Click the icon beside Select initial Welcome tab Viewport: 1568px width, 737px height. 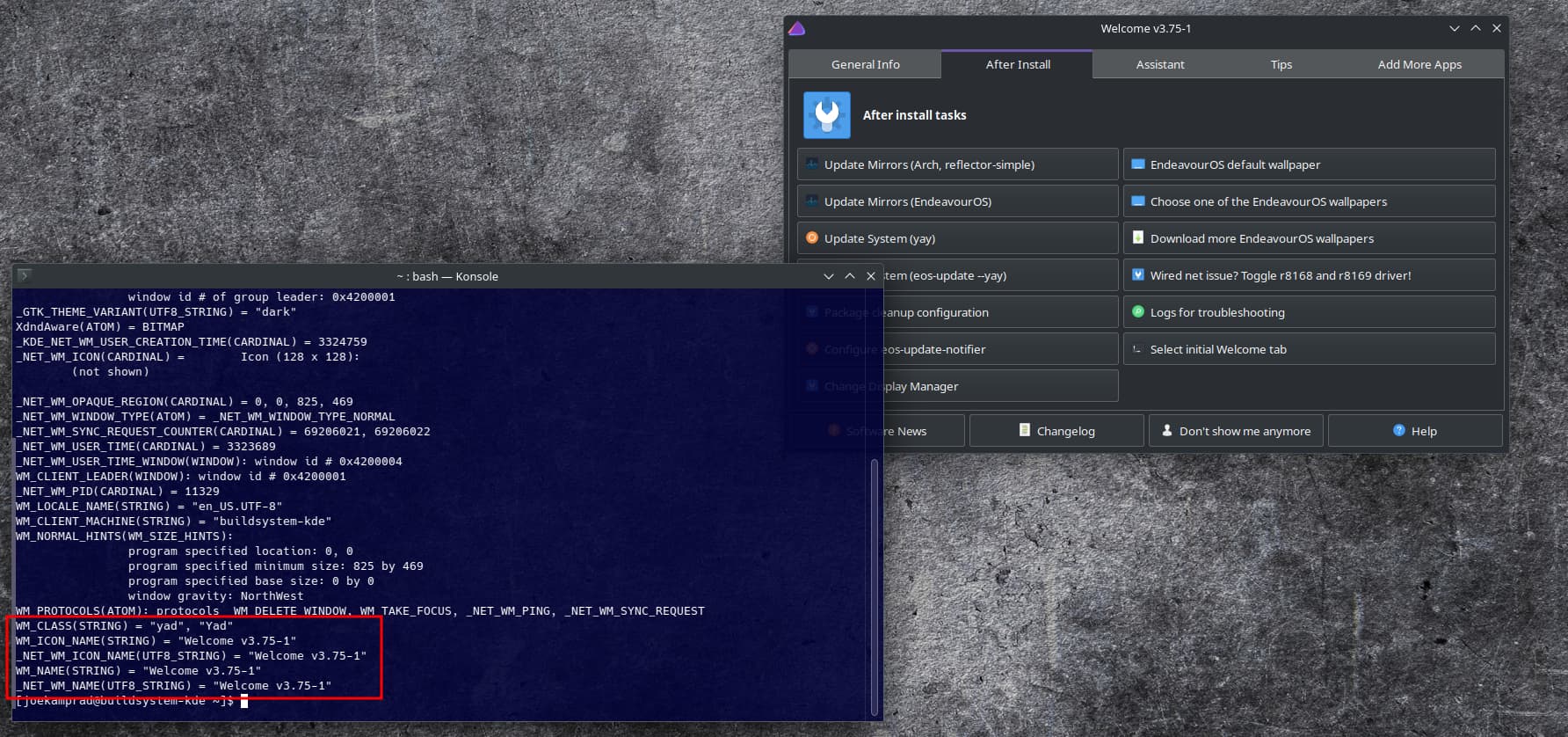[x=1138, y=349]
